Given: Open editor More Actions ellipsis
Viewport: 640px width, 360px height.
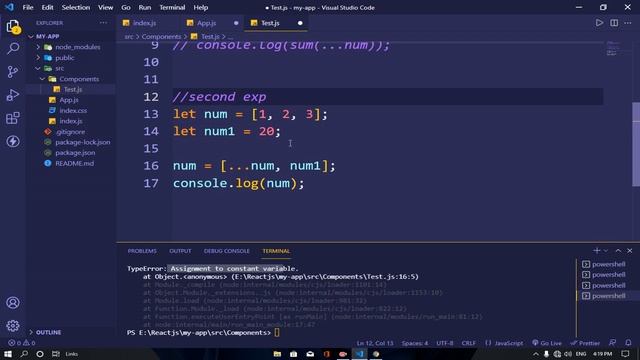Looking at the screenshot, I should 628,23.
